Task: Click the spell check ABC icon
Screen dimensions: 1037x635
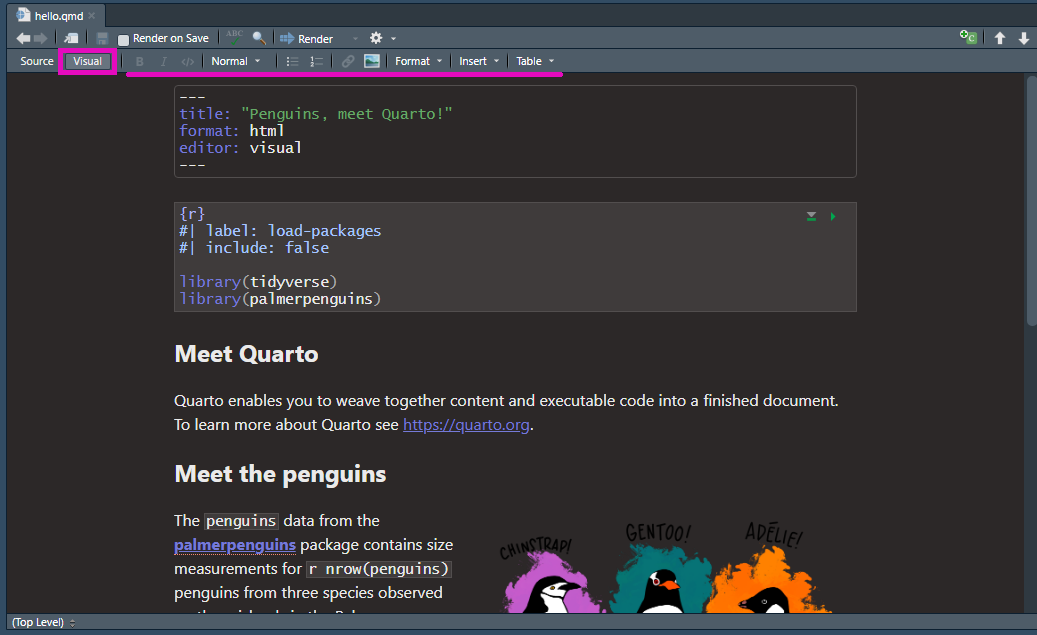Action: [x=234, y=37]
